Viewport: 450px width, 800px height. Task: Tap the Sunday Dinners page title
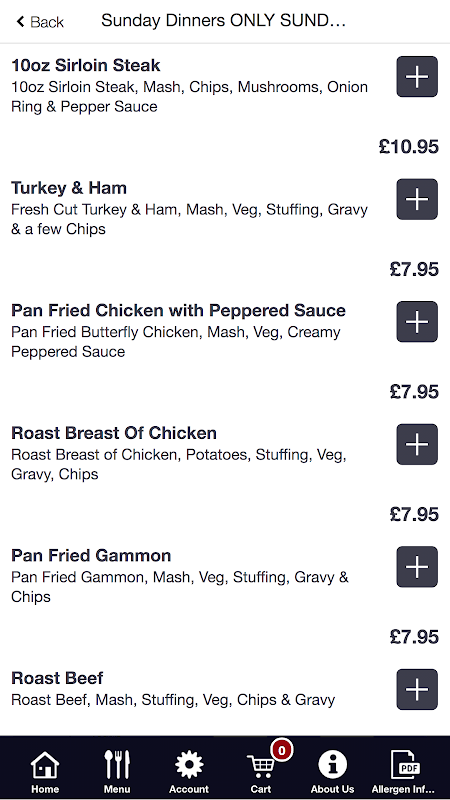pyautogui.click(x=223, y=20)
